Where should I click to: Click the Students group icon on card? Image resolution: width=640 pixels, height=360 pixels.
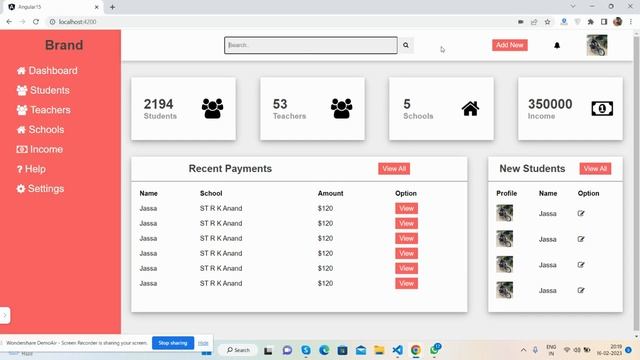pos(212,109)
